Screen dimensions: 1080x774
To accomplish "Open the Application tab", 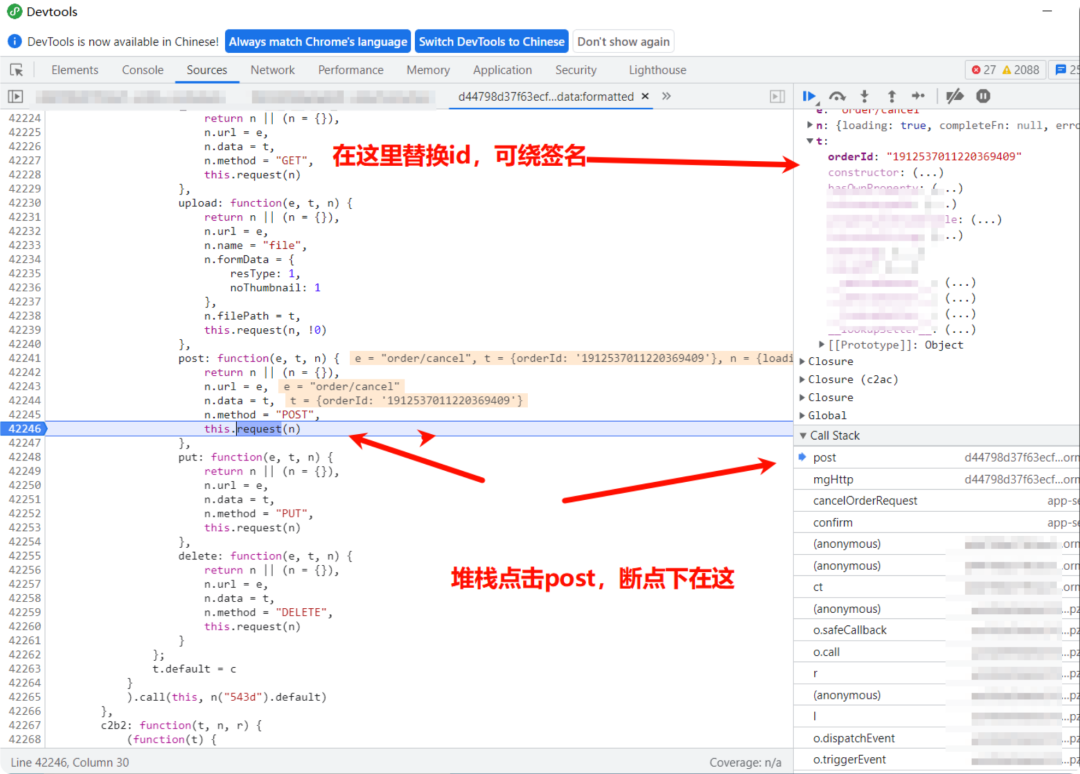I will pos(502,70).
